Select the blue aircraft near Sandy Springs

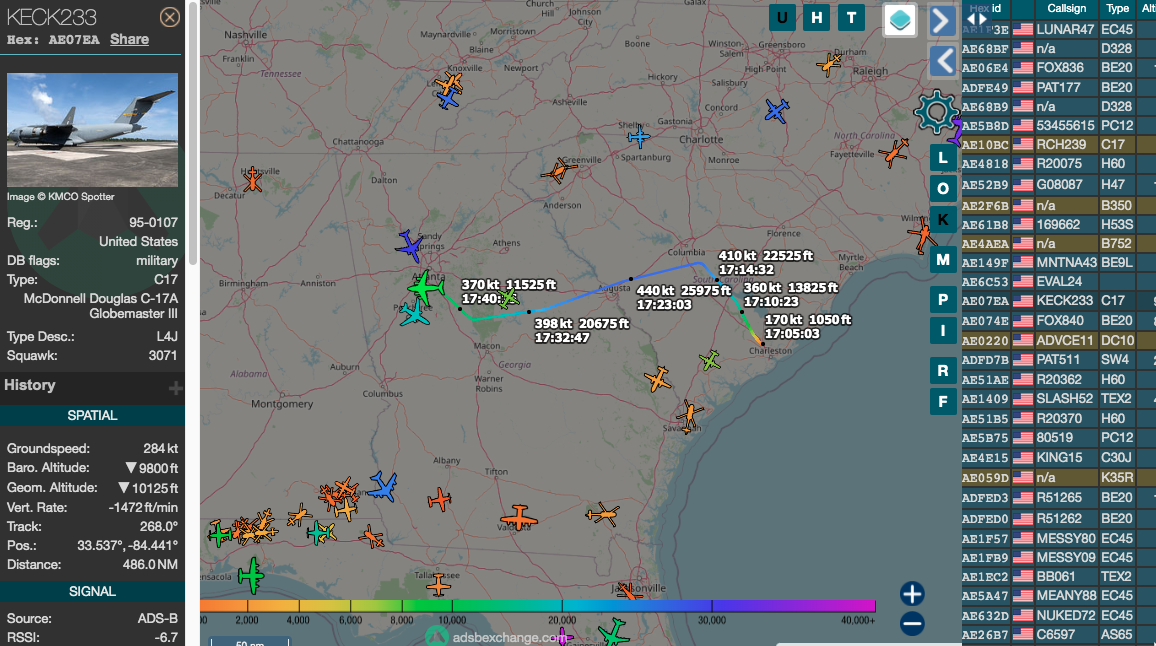[x=409, y=246]
